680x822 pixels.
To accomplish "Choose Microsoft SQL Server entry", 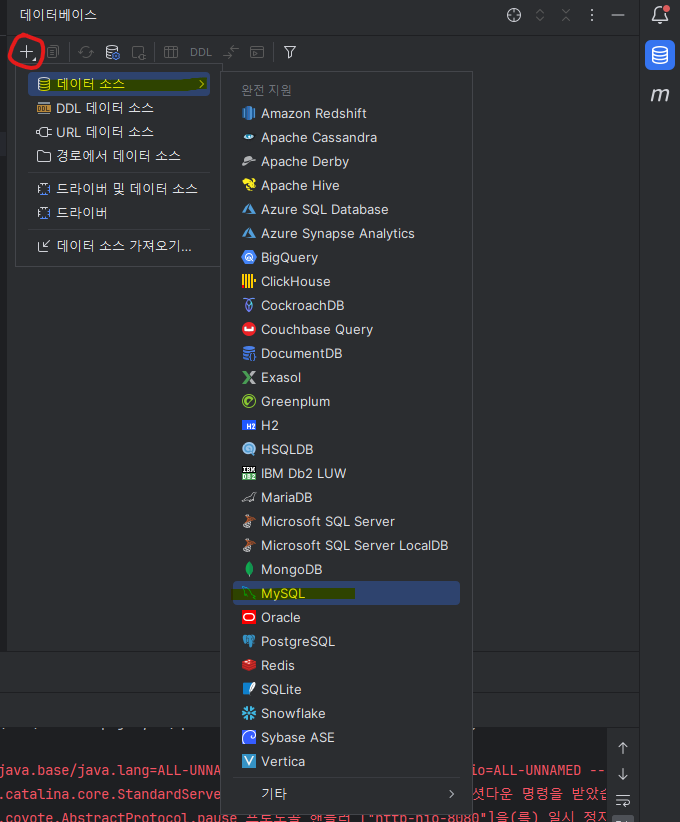I will click(x=347, y=522).
